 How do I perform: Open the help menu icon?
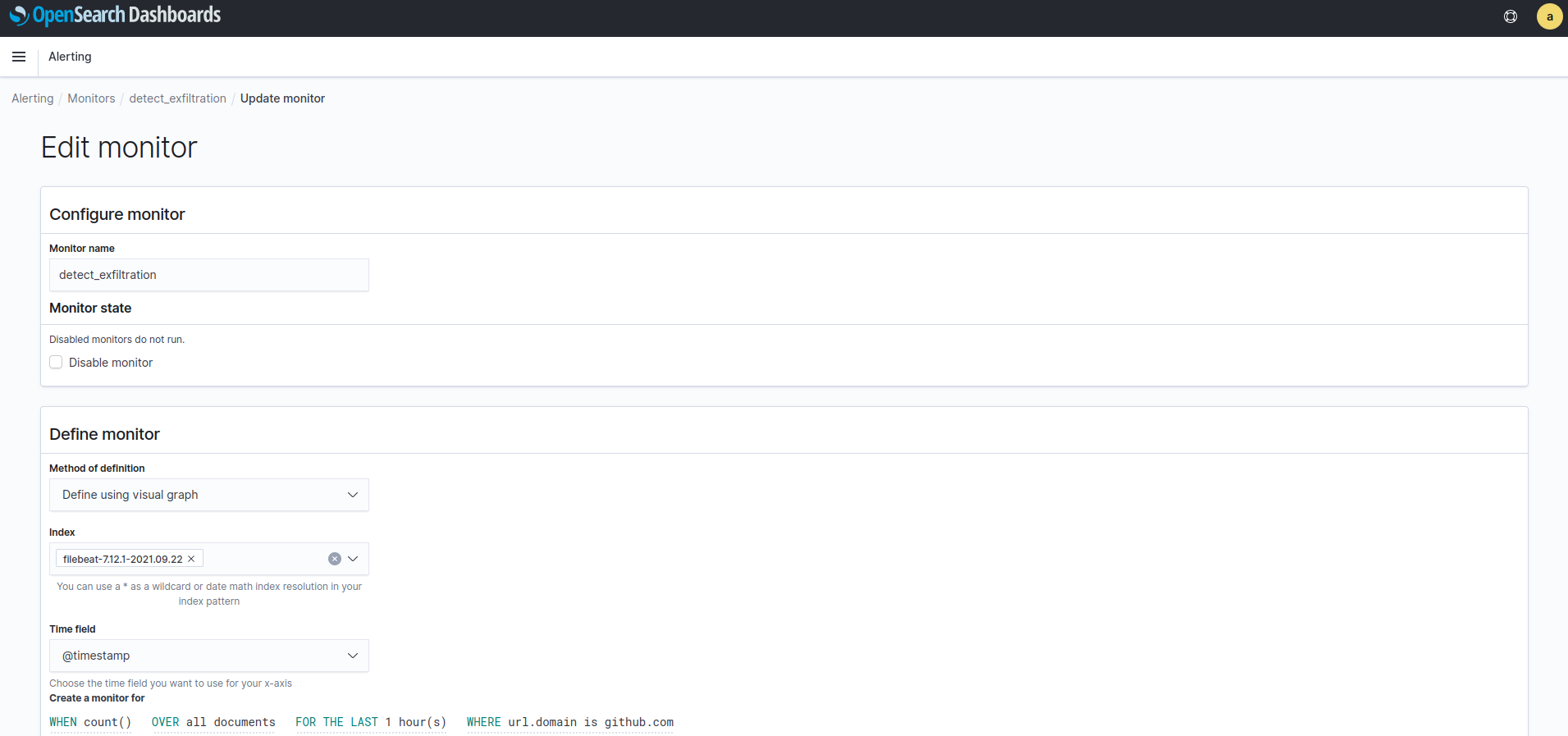[x=1510, y=16]
